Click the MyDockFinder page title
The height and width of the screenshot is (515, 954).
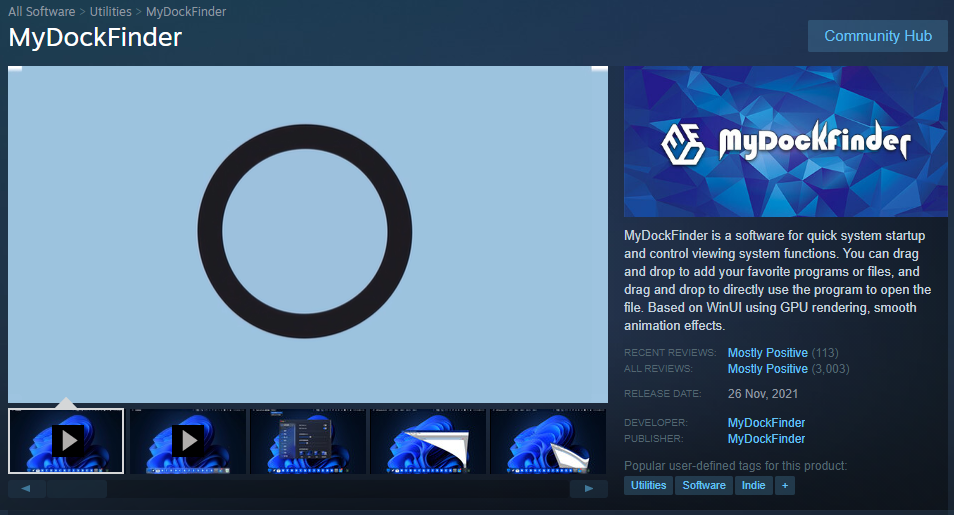coord(95,38)
